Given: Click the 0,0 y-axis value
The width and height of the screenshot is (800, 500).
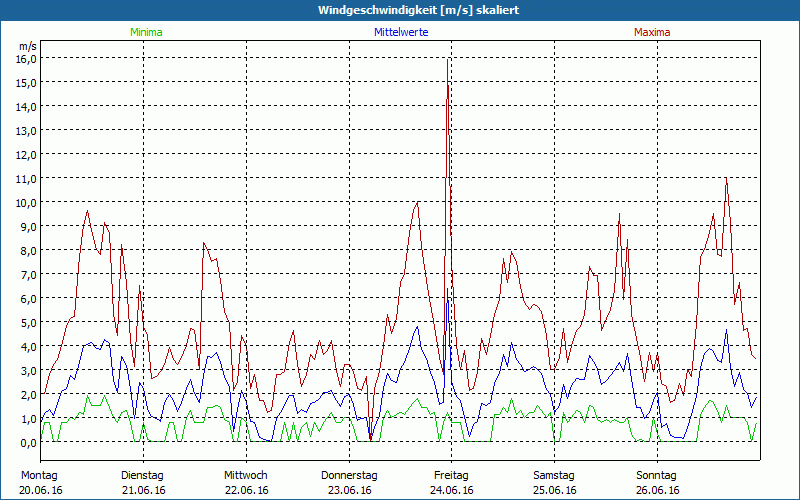Looking at the screenshot, I should 29,443.
